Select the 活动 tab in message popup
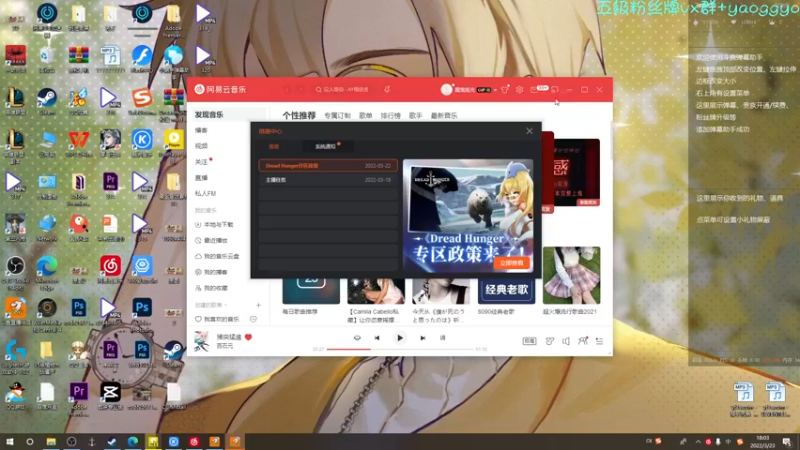The width and height of the screenshot is (800, 450). (x=274, y=146)
